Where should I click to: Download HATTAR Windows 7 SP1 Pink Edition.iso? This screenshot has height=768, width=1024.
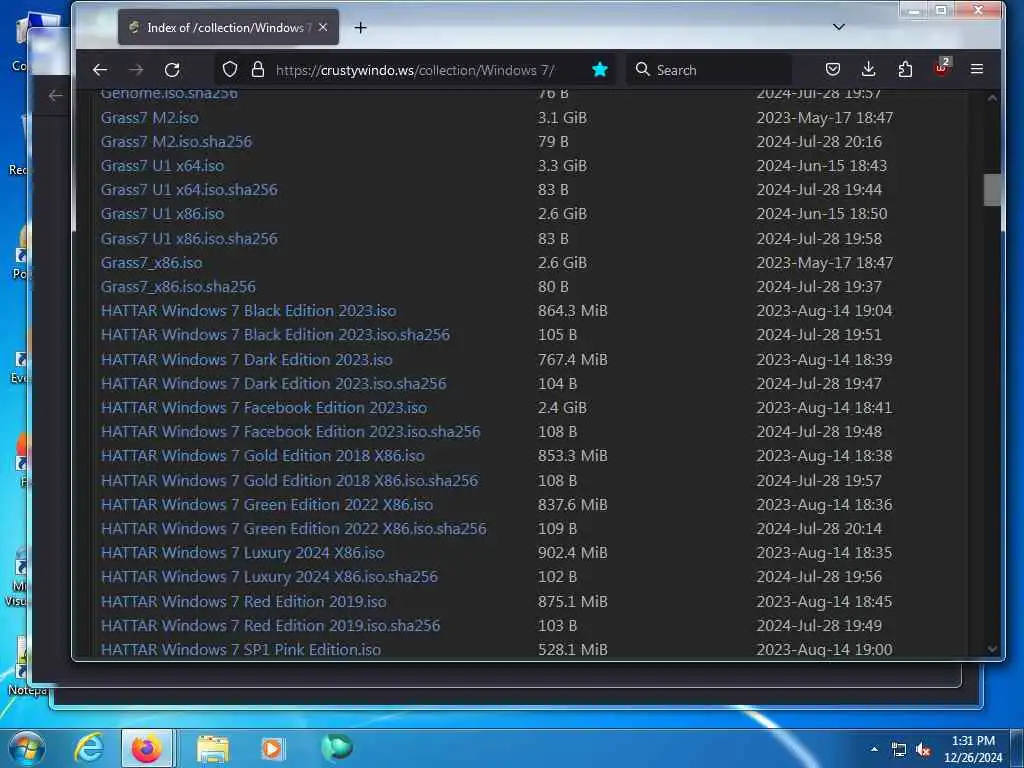tap(241, 650)
